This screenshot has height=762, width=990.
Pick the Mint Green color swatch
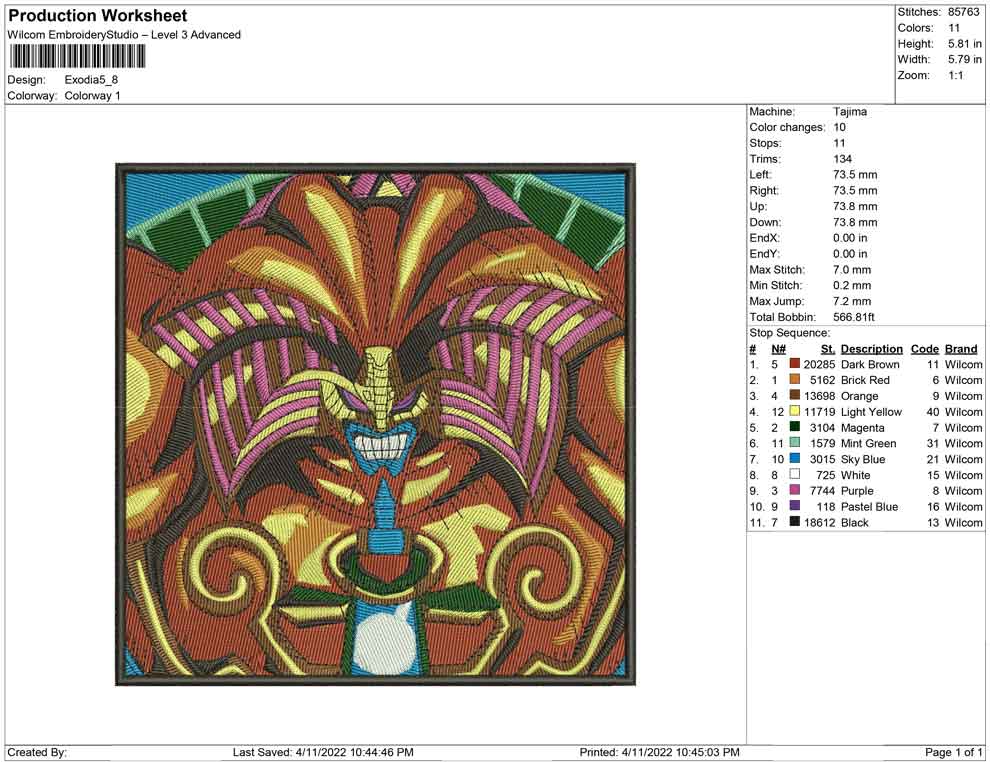point(795,443)
